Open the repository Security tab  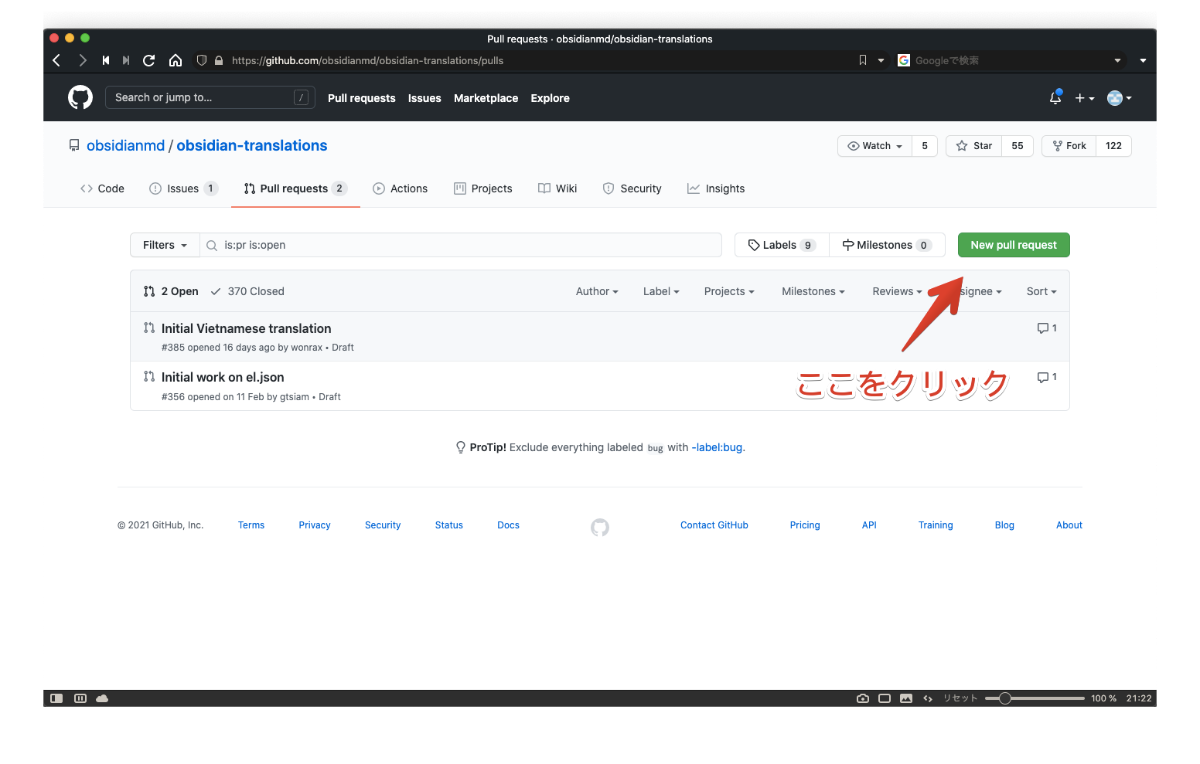coord(632,188)
